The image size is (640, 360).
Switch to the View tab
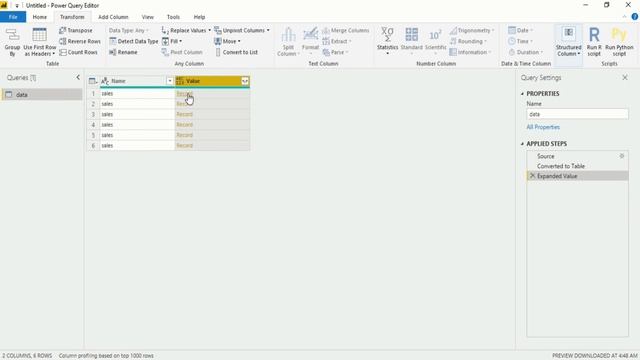(x=148, y=17)
